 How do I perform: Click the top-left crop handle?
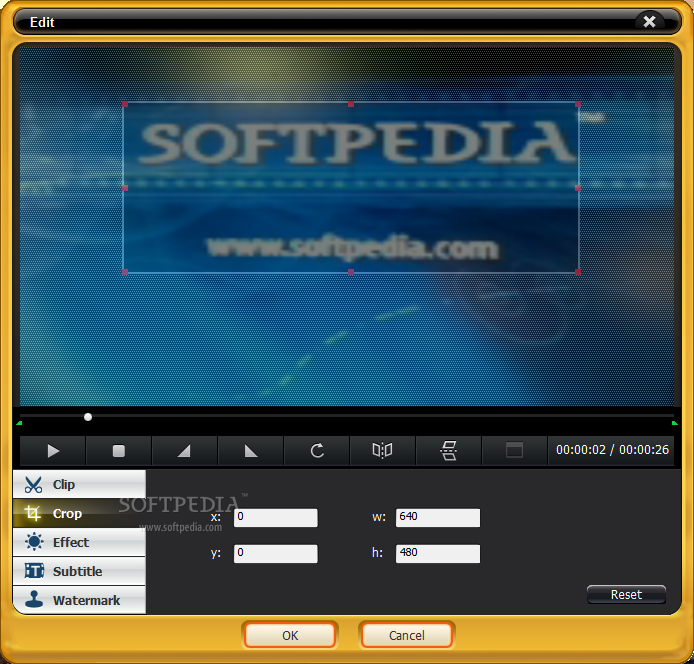click(x=125, y=104)
